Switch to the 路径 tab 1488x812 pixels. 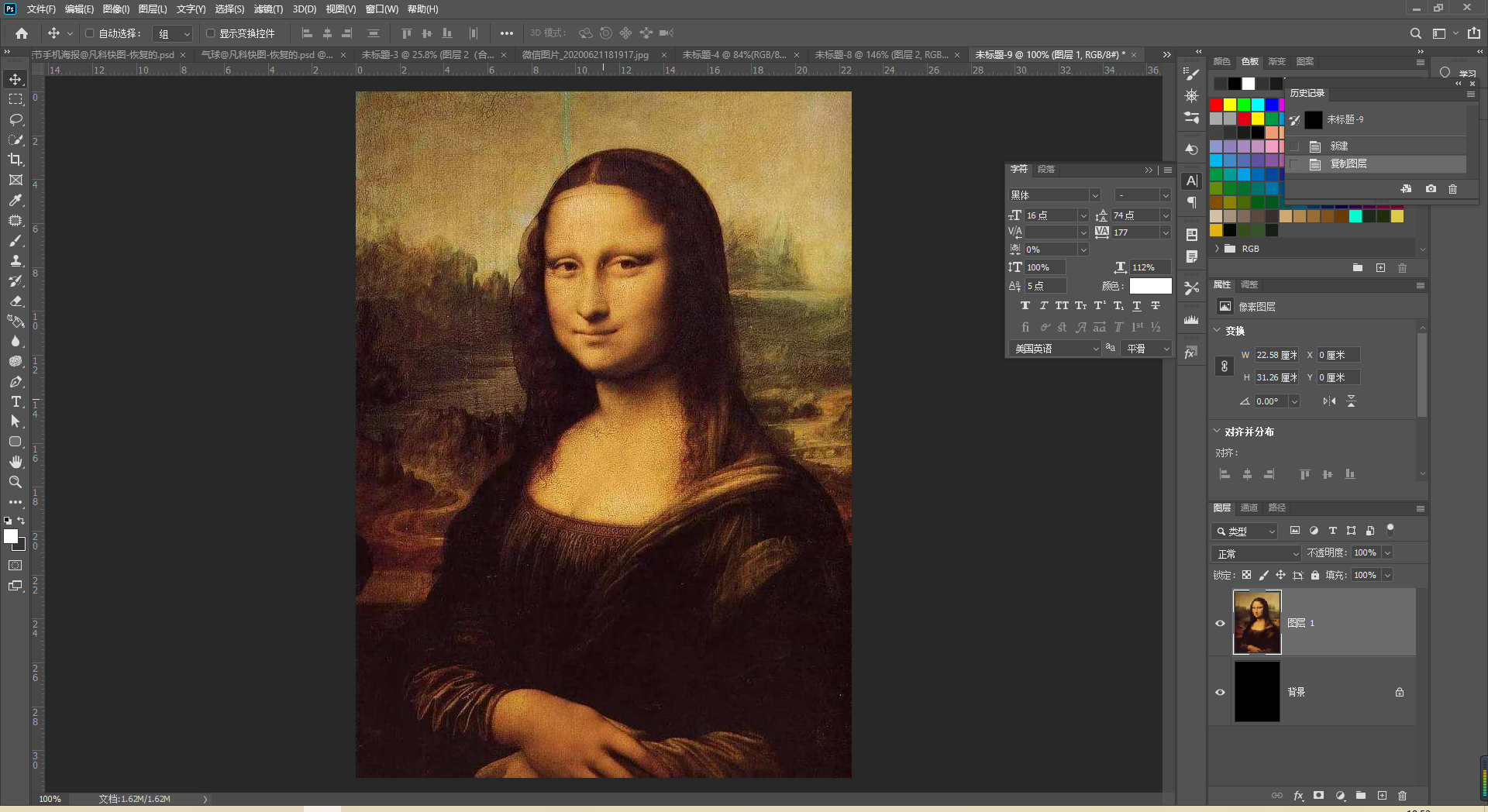tap(1277, 508)
